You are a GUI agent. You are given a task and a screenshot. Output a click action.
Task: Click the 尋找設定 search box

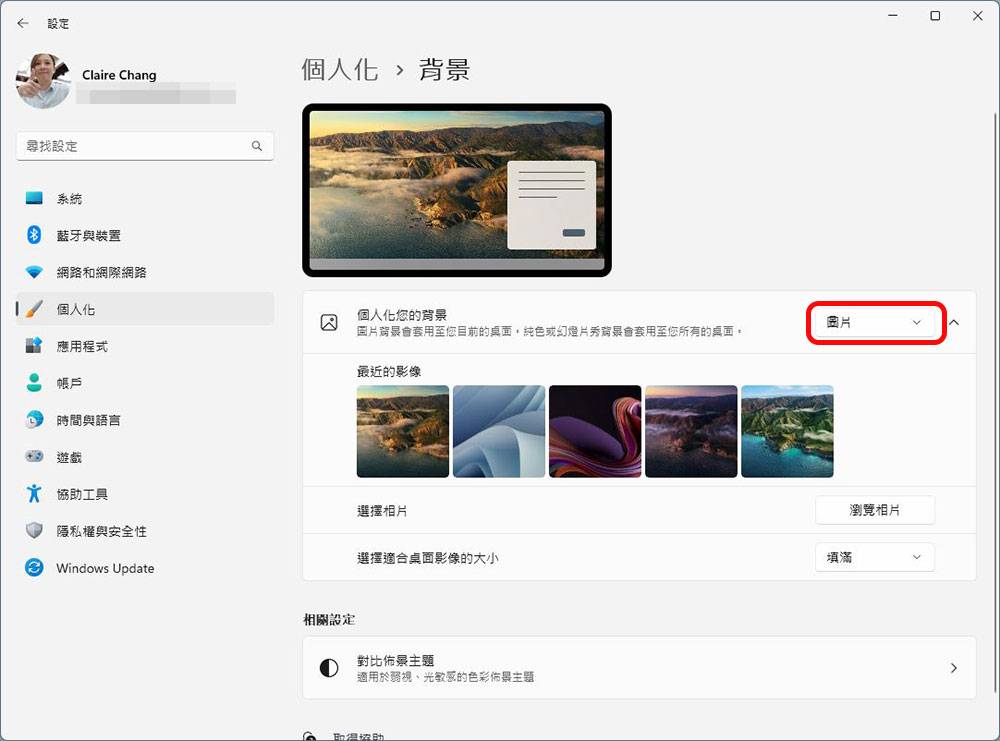[145, 145]
